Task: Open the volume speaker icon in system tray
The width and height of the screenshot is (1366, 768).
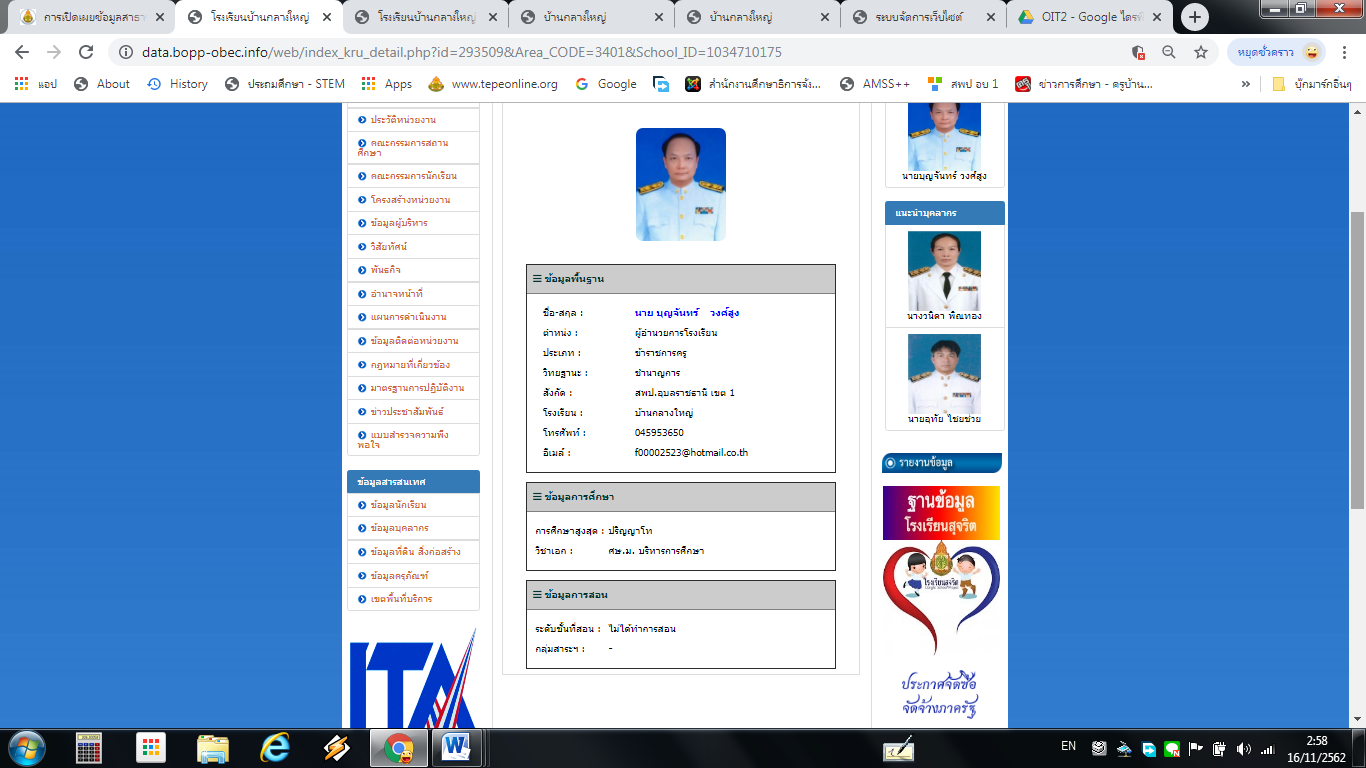Action: tap(1243, 748)
